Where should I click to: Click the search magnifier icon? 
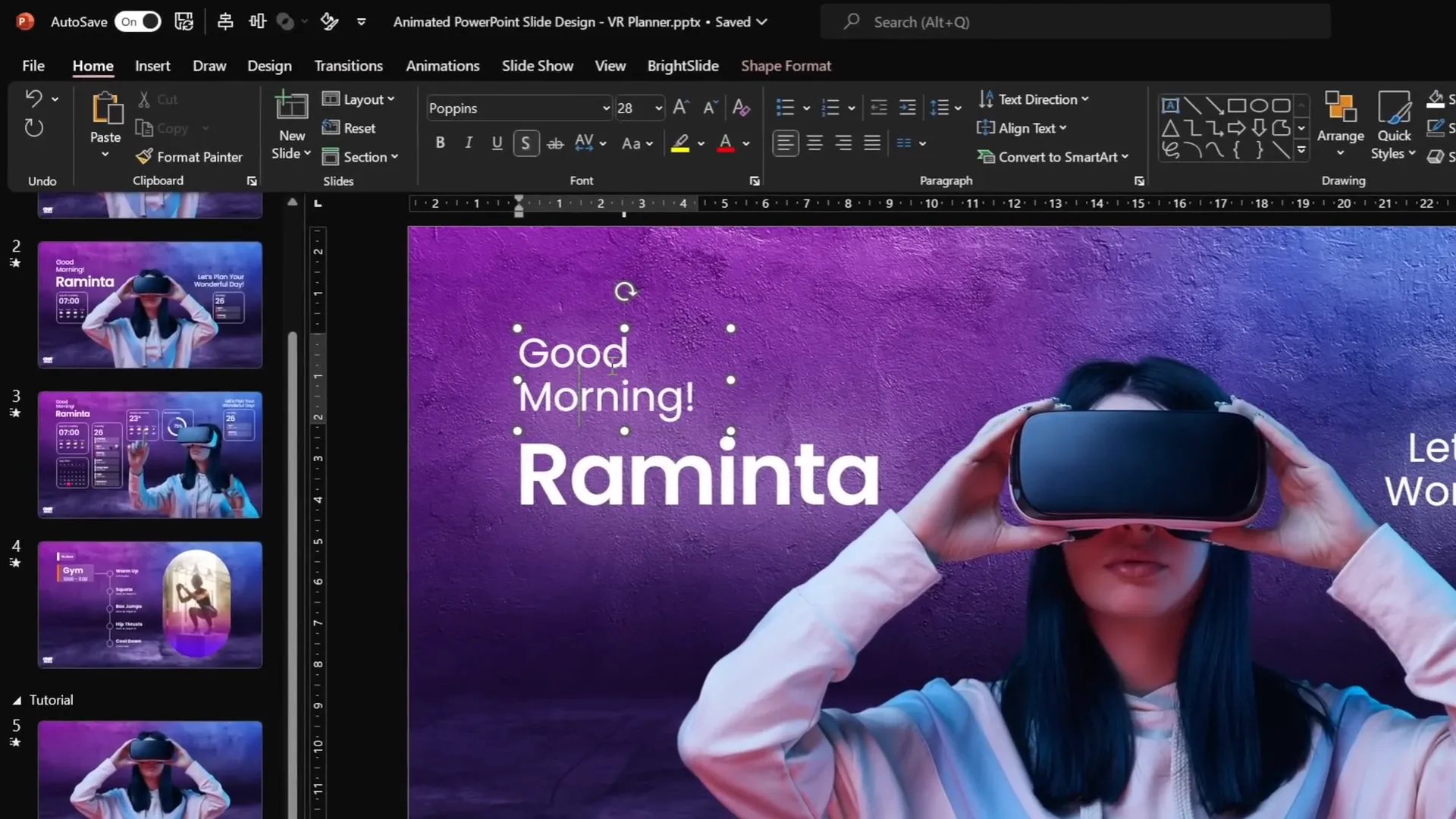[852, 21]
